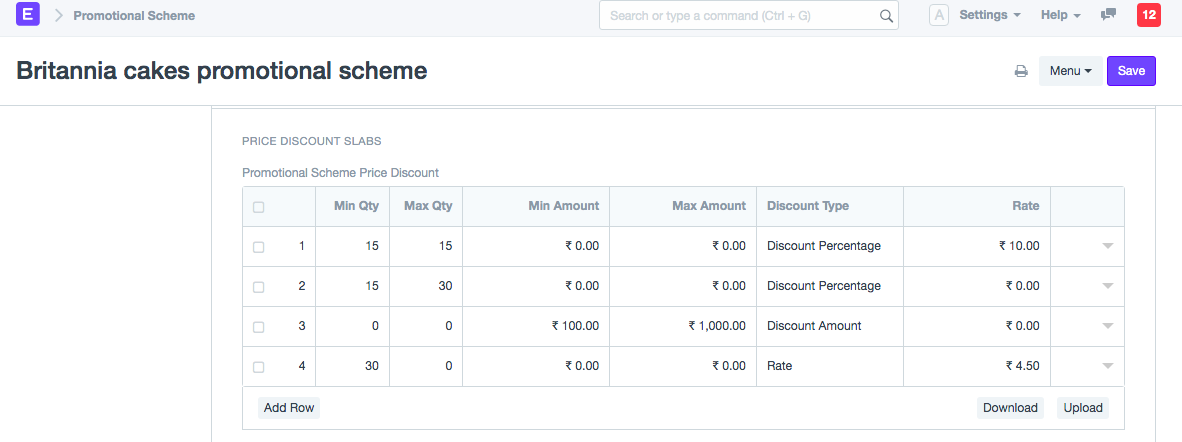Viewport: 1182px width, 442px height.
Task: Tick the checkbox for row 3
Action: [x=259, y=327]
